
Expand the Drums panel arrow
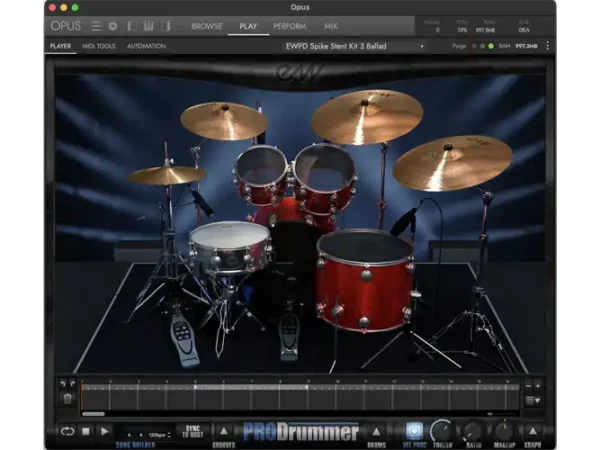376,432
